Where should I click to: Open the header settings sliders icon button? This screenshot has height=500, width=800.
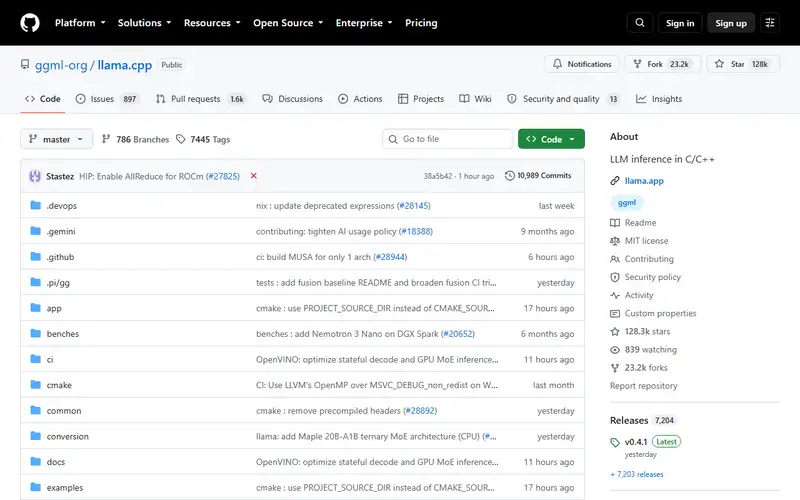pyautogui.click(x=770, y=23)
